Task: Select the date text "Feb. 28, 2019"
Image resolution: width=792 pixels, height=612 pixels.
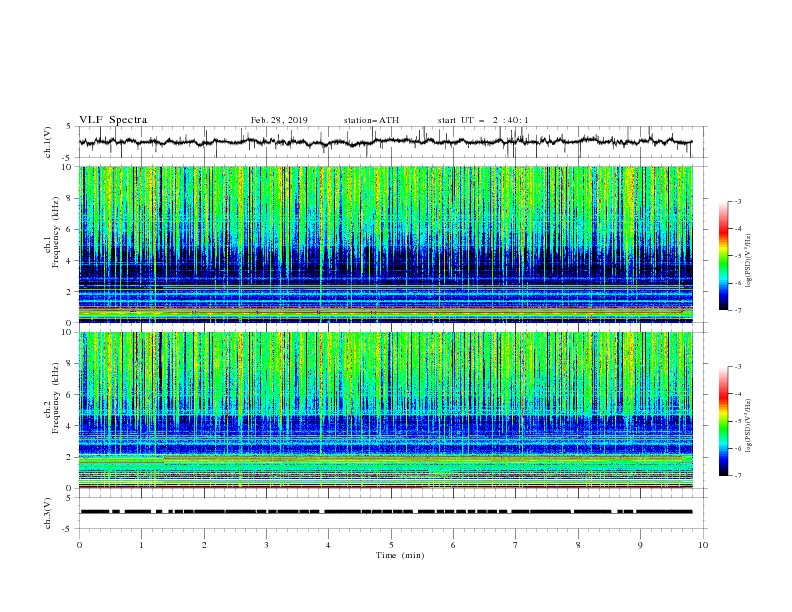Action: (279, 120)
